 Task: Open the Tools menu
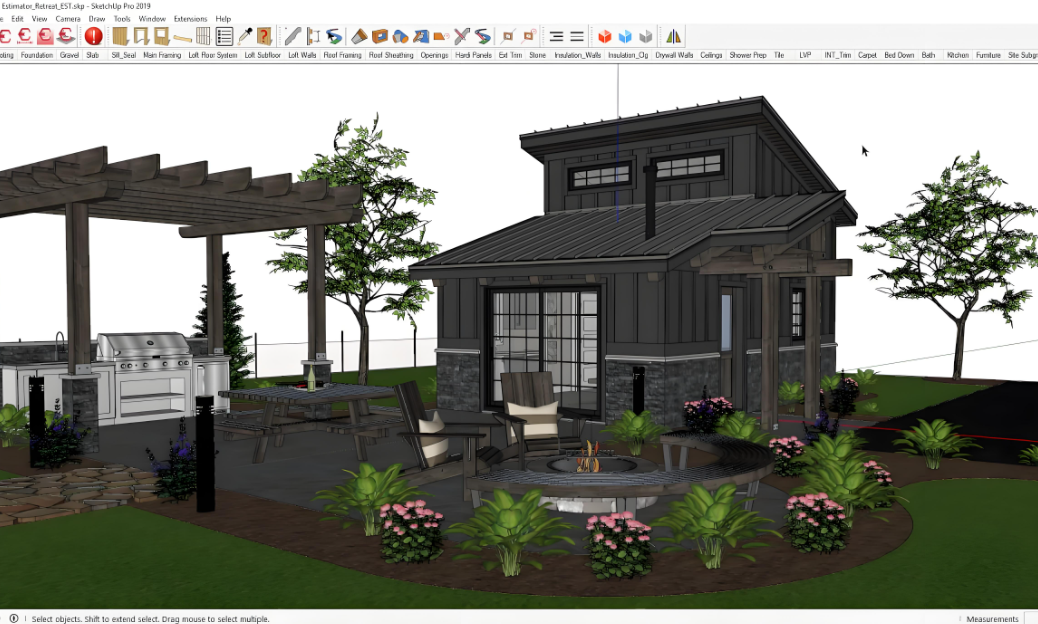point(122,18)
